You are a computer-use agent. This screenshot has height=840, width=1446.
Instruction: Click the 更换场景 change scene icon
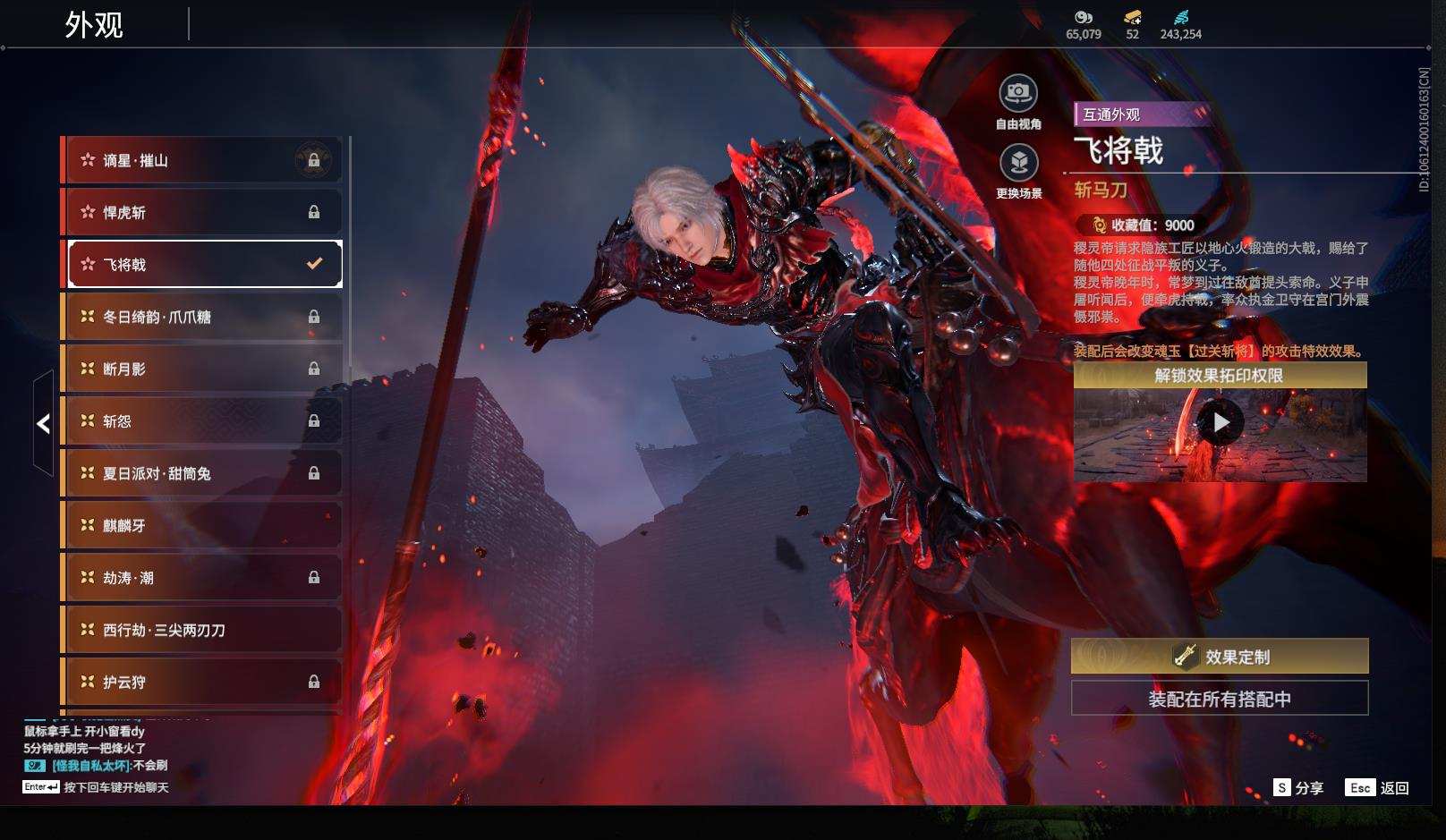pos(1018,162)
